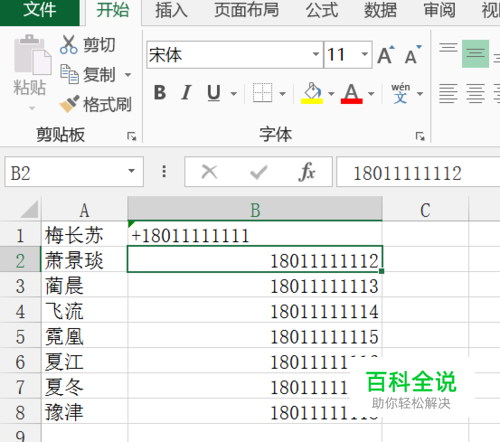Select cell with 18011111114
Viewport: 500px width, 442px height.
pos(255,311)
